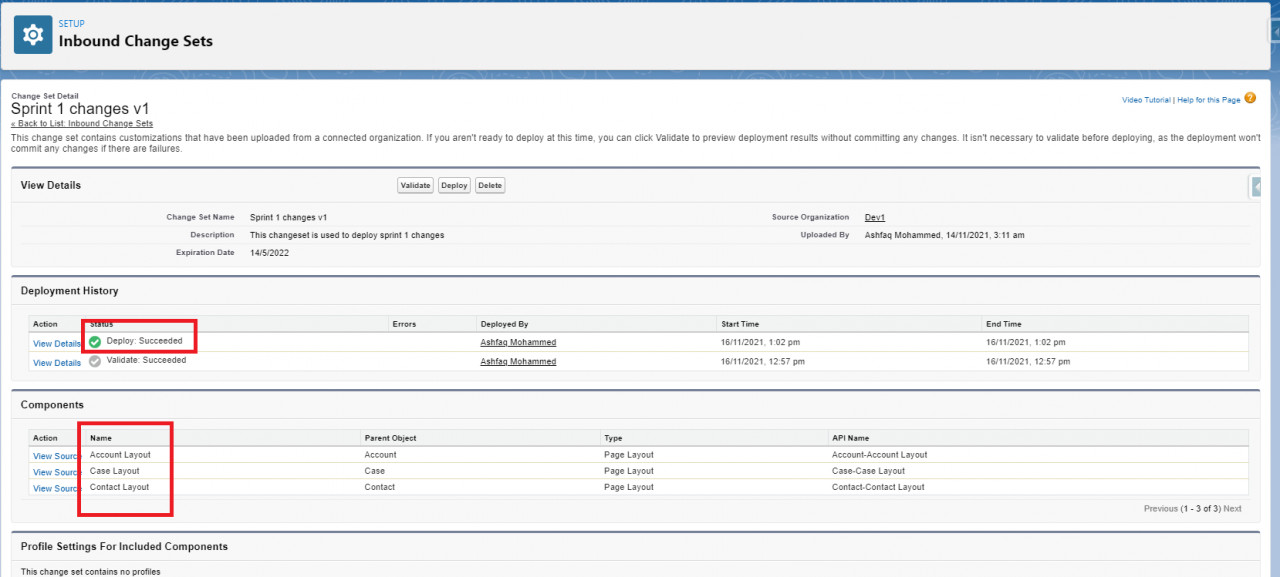Collapse the right side panel arrow
1280x577 pixels.
1256,186
